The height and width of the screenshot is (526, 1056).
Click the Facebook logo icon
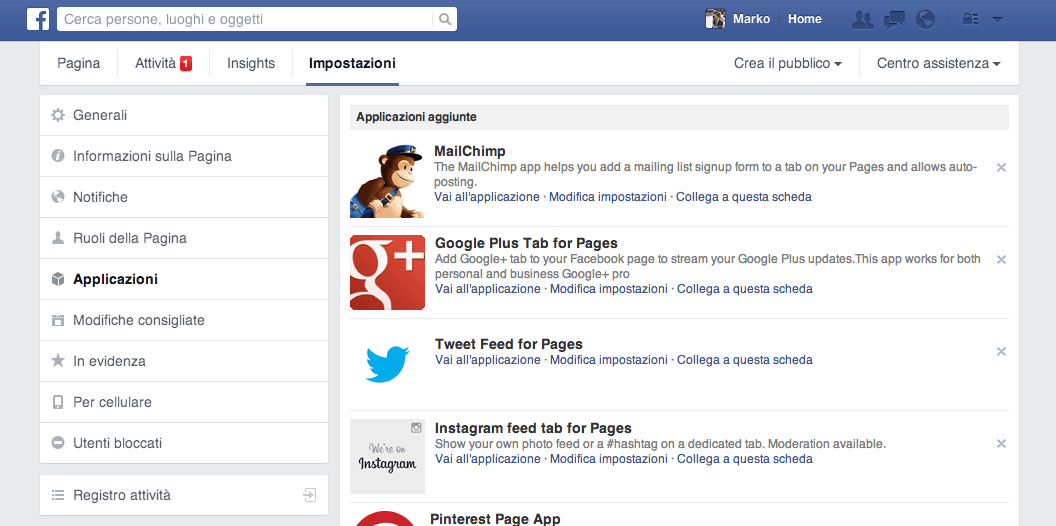click(38, 19)
